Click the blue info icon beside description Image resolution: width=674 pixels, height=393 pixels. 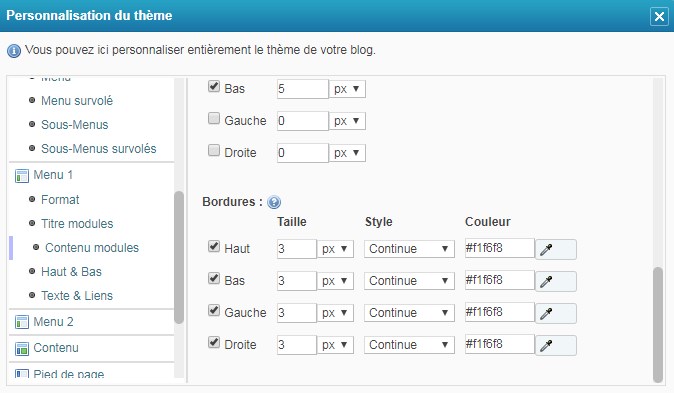tap(14, 51)
